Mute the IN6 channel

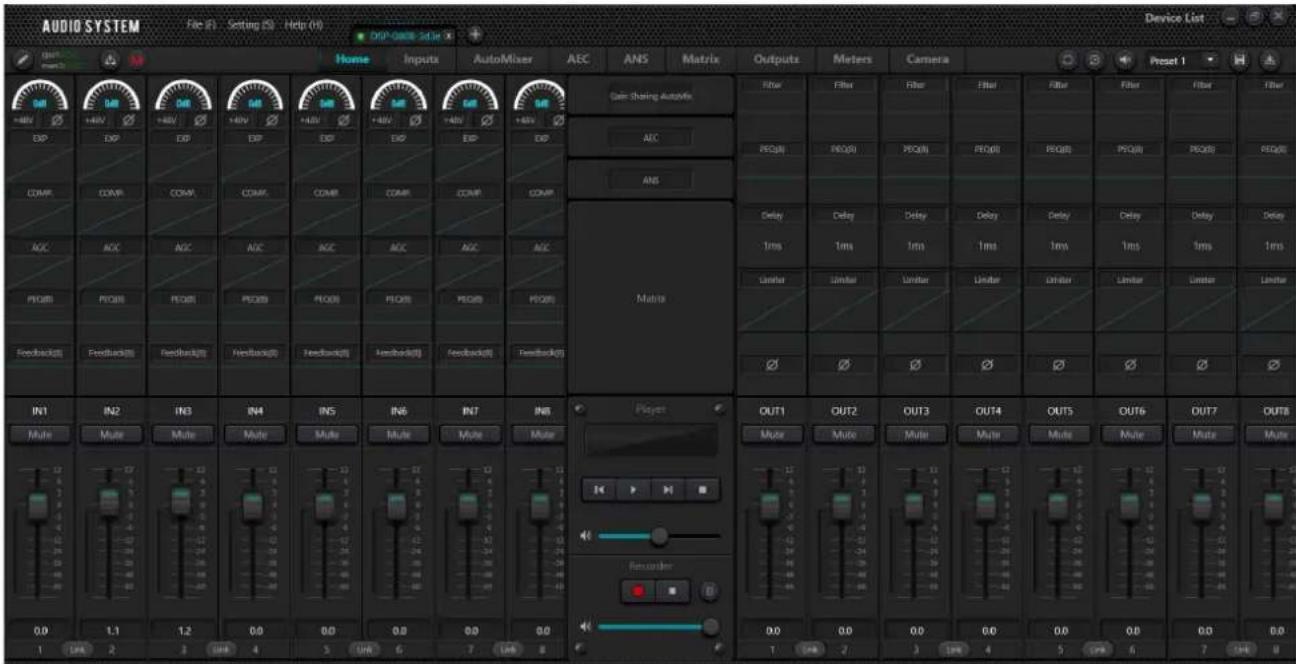[x=397, y=435]
